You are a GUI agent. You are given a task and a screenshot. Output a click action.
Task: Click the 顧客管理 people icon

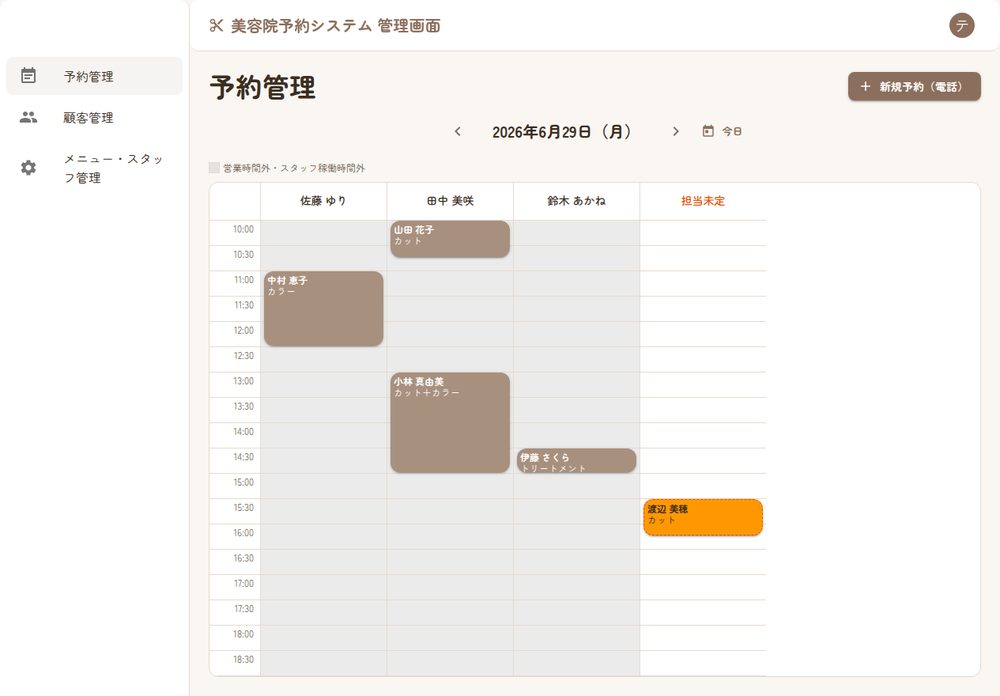(28, 117)
